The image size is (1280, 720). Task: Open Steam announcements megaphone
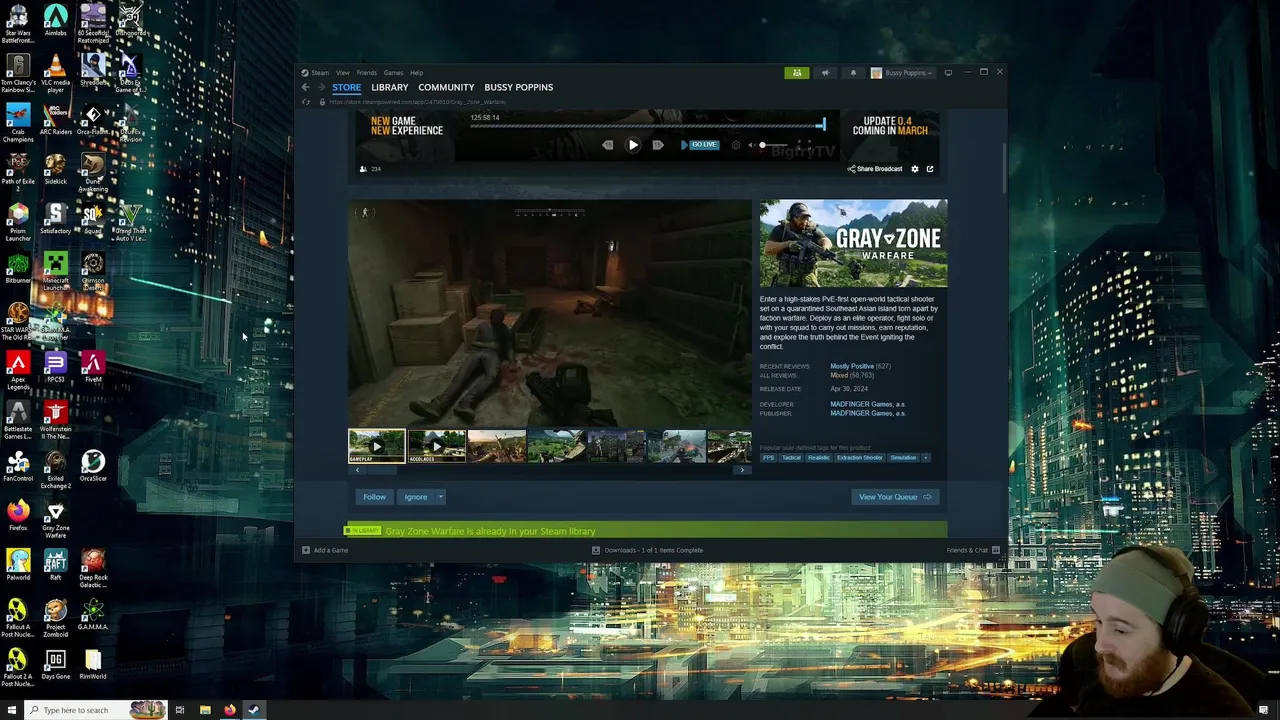click(825, 72)
